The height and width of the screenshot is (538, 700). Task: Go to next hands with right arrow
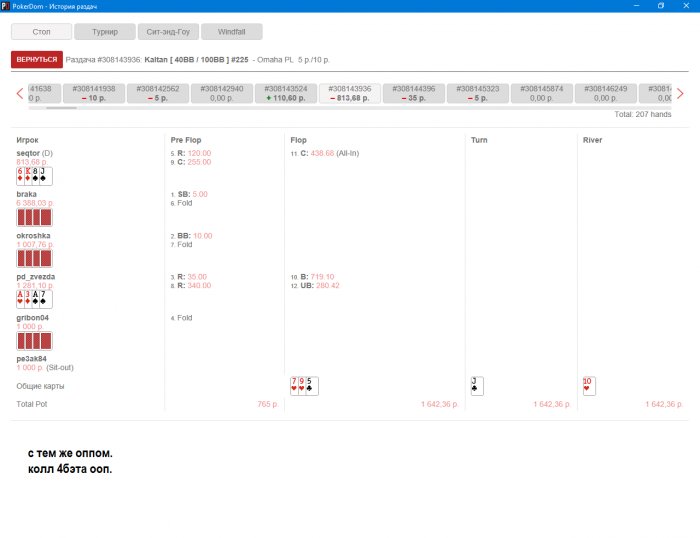[x=680, y=93]
